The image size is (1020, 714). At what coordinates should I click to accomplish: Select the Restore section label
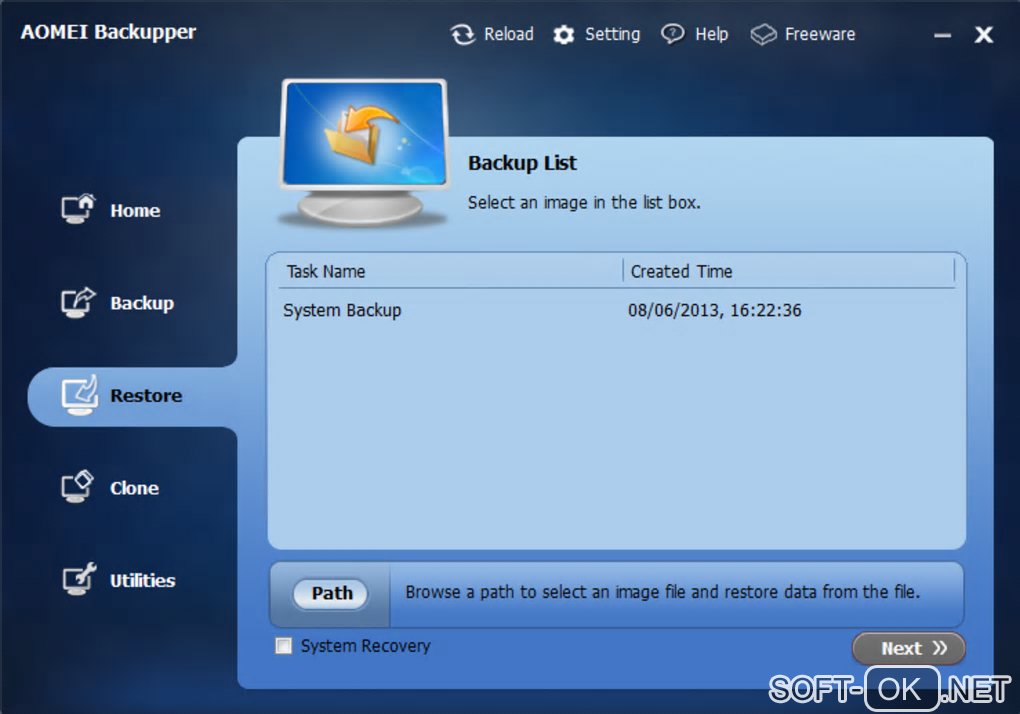pyautogui.click(x=146, y=395)
